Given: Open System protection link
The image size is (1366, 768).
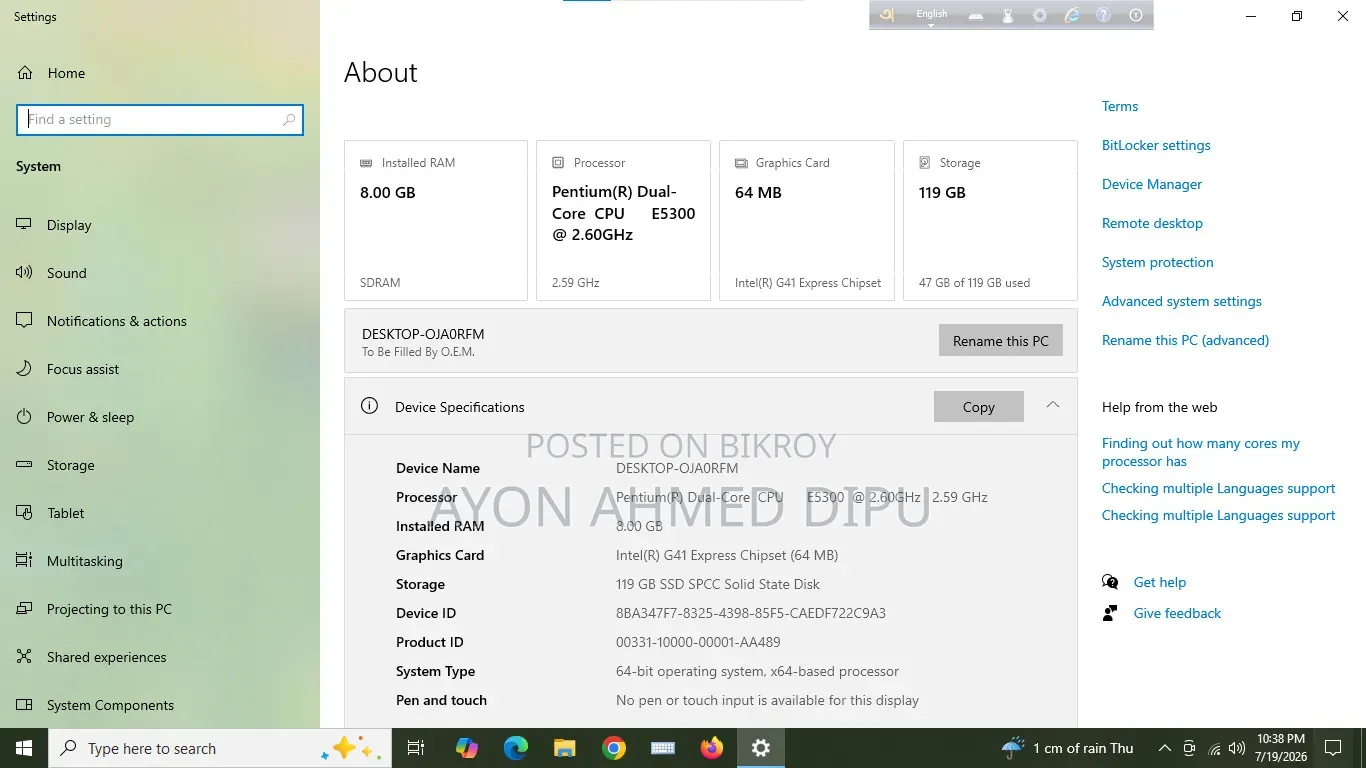Looking at the screenshot, I should click(1157, 262).
